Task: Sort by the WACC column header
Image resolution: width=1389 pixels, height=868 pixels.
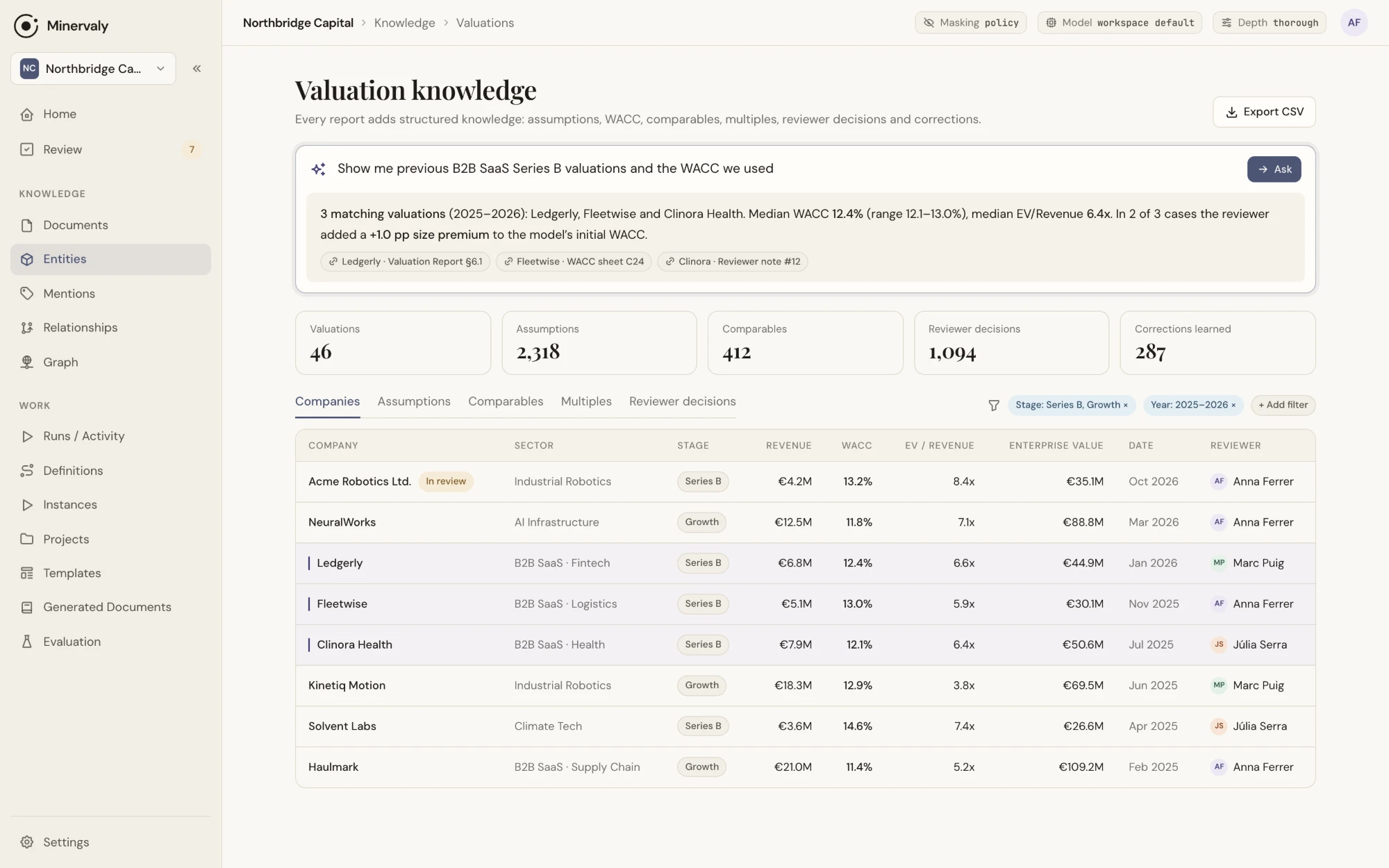Action: (856, 446)
